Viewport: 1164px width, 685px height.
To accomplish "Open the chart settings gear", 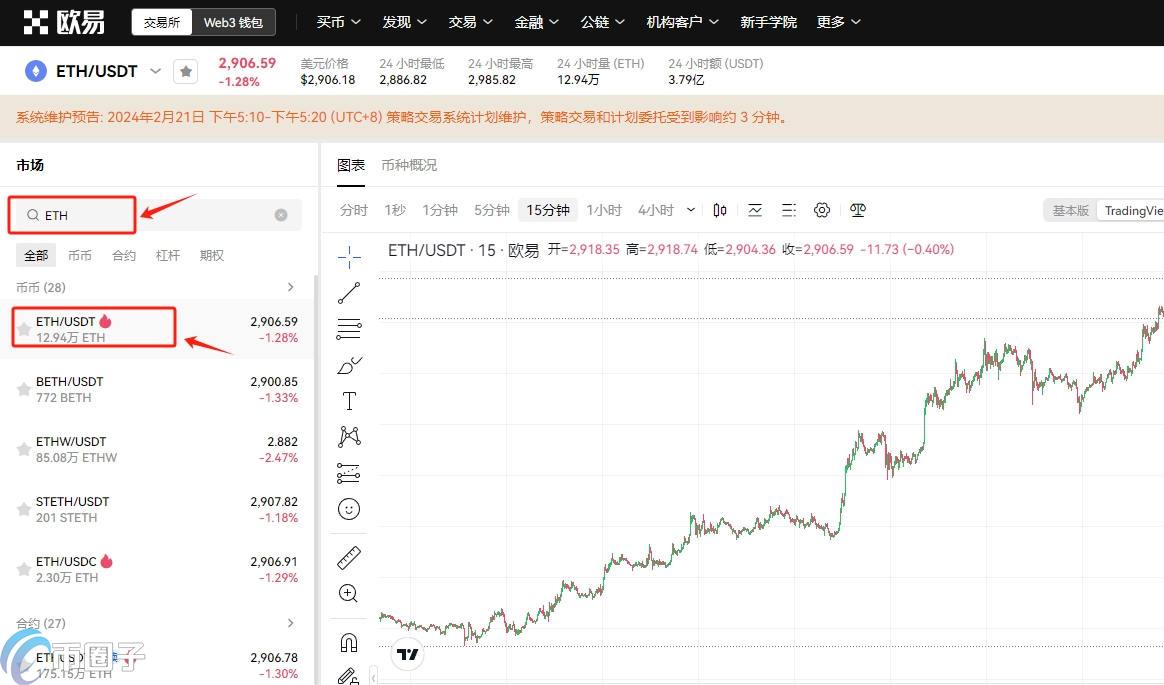I will 822,210.
